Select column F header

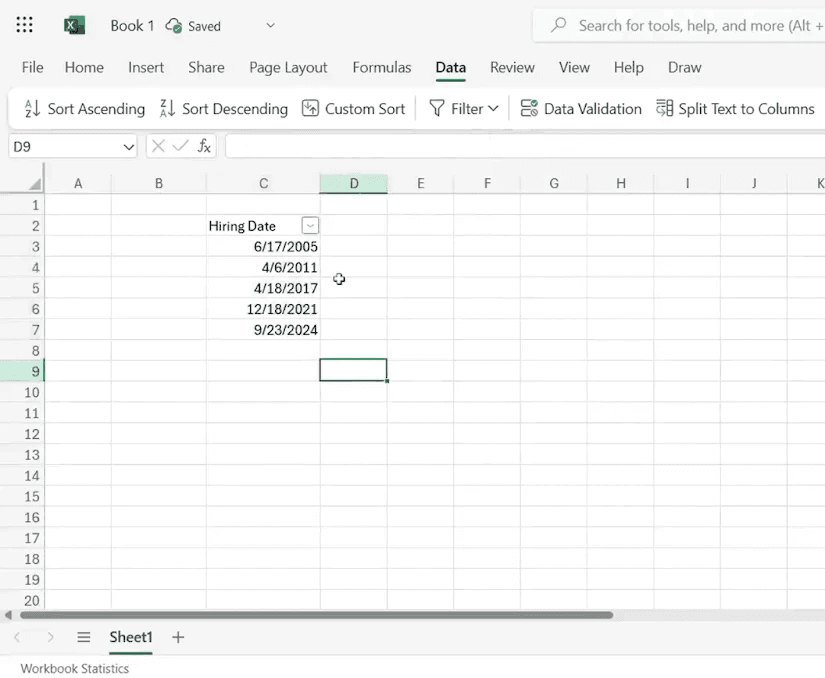(487, 184)
